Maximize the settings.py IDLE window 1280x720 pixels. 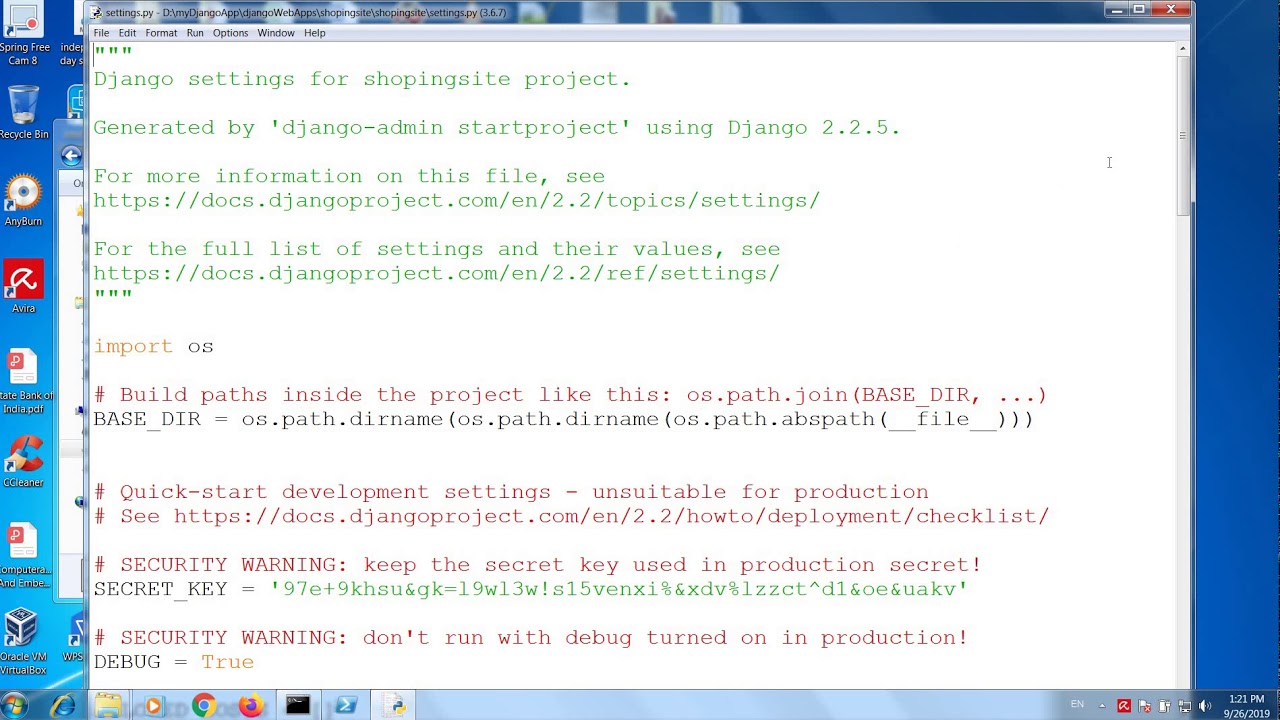1139,11
